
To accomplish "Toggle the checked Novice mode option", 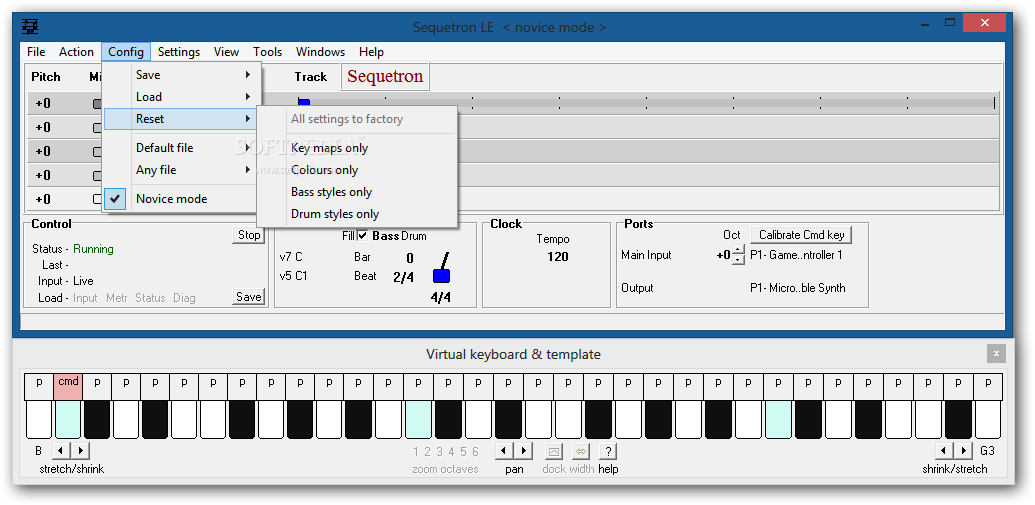I will point(178,199).
